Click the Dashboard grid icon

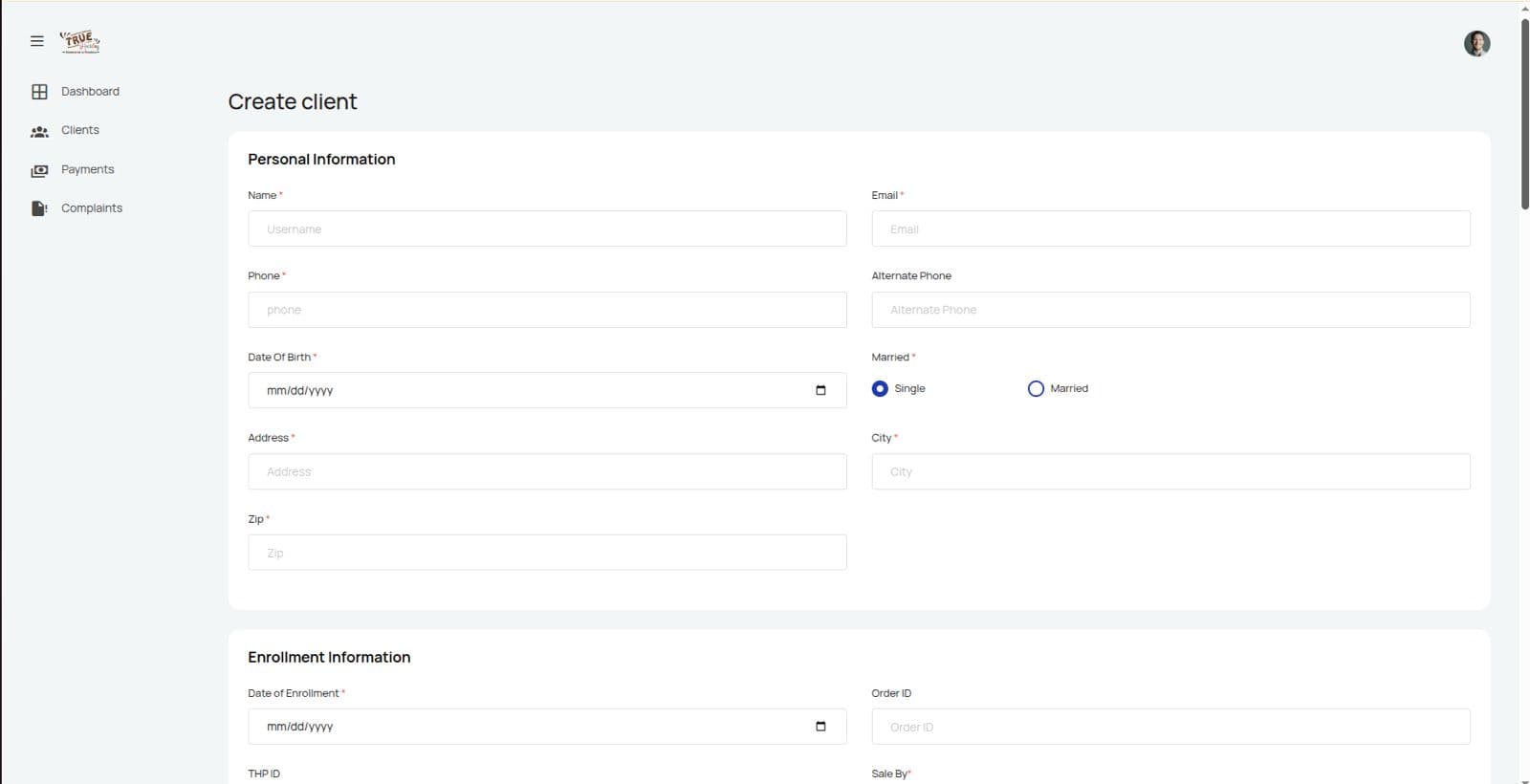point(39,92)
